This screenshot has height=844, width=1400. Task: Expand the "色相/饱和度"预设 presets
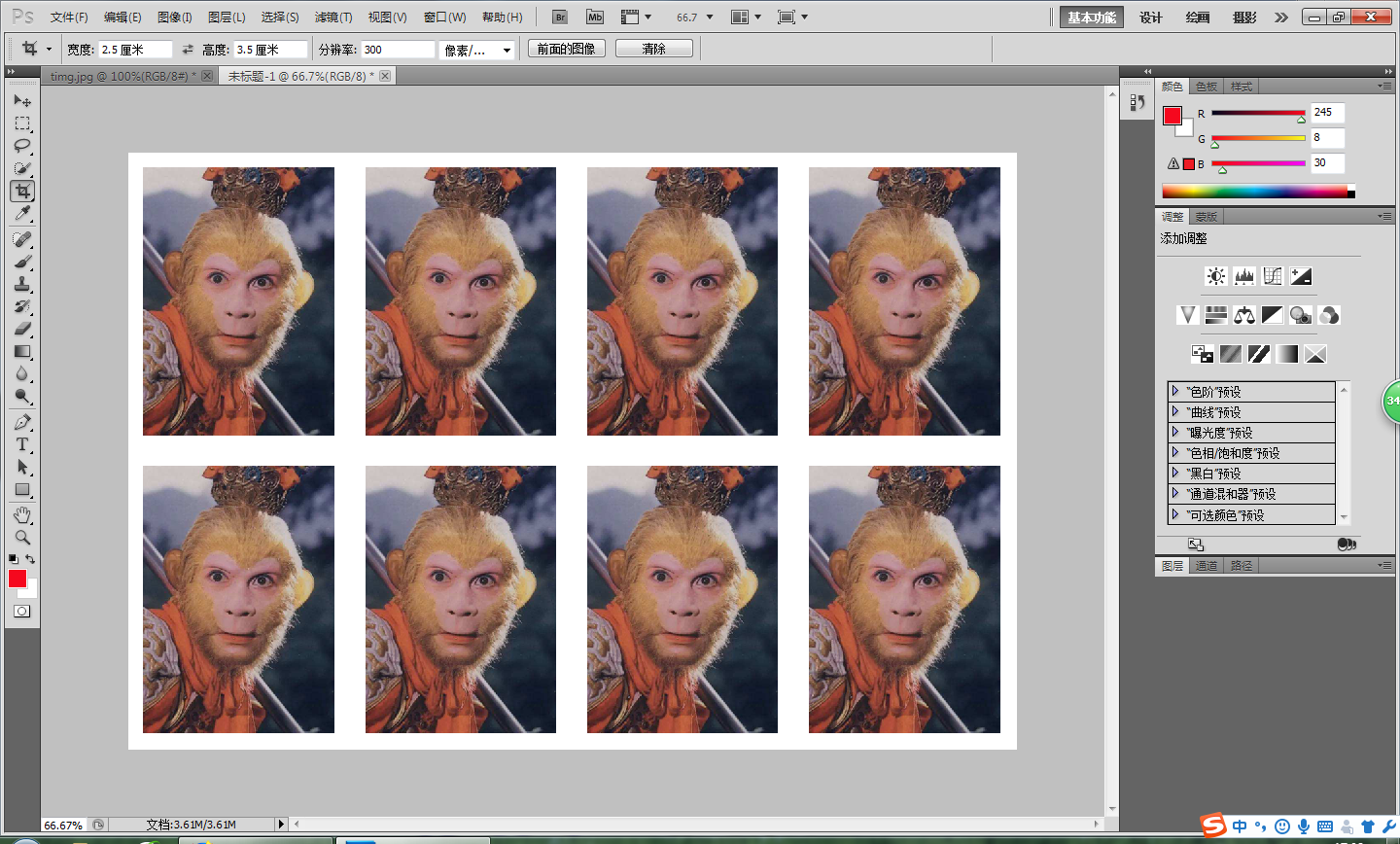1174,453
